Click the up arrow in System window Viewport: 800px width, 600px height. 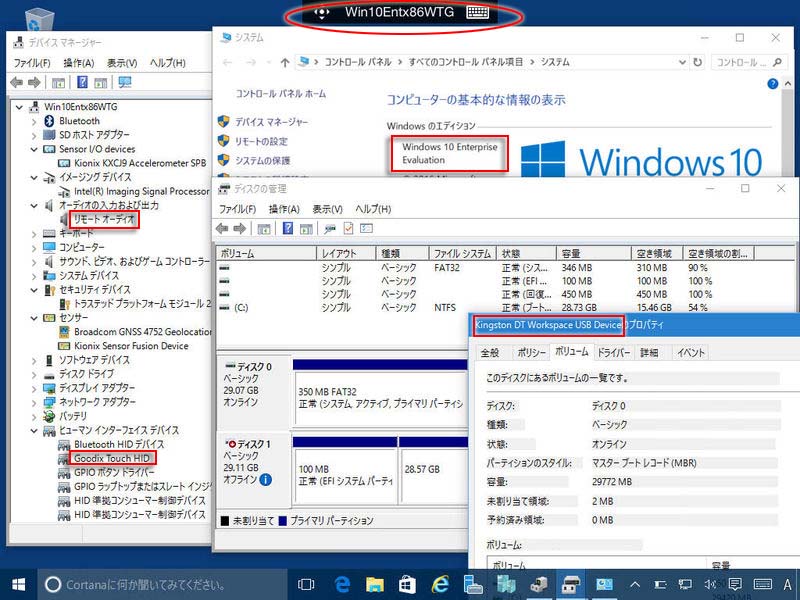(285, 62)
